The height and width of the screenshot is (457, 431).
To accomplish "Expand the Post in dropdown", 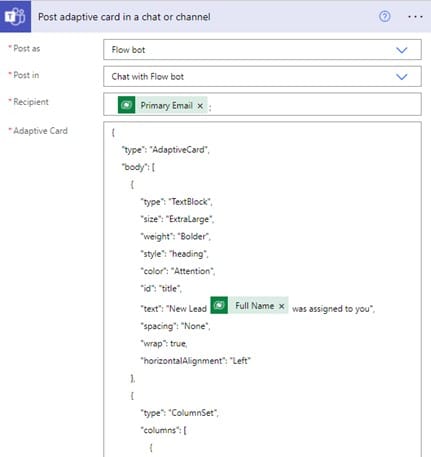I will pyautogui.click(x=402, y=77).
